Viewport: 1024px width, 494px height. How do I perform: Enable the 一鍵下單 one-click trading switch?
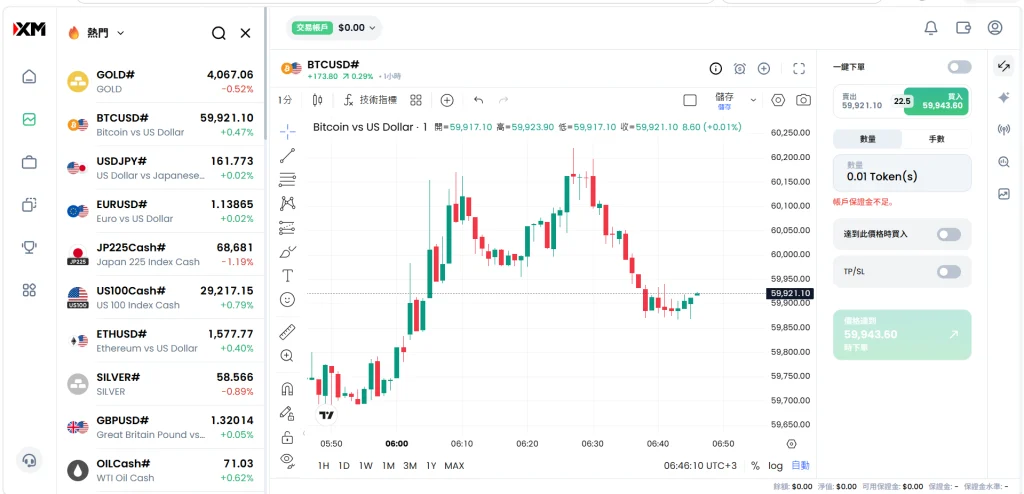959,67
